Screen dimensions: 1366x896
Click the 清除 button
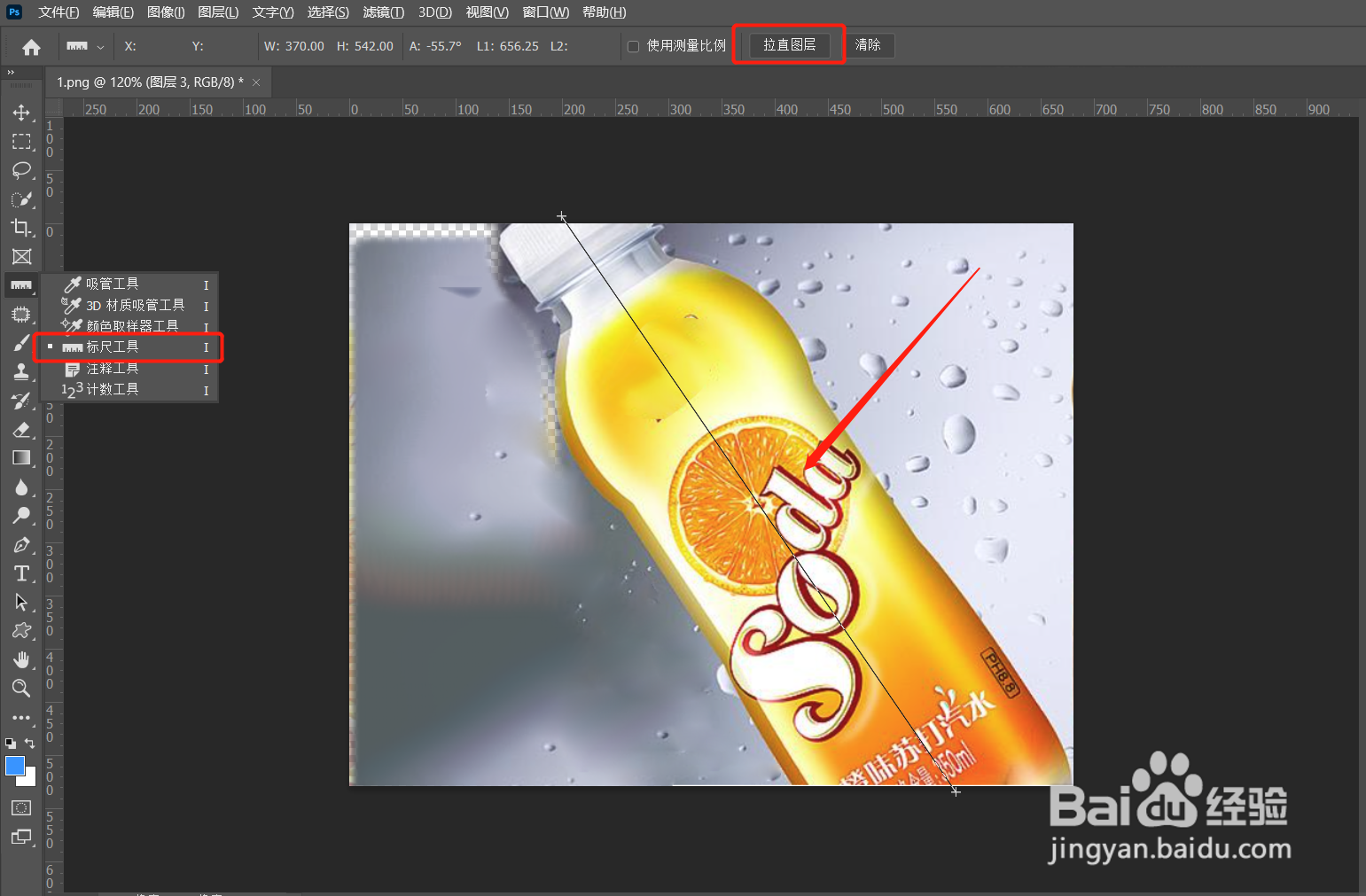868,45
